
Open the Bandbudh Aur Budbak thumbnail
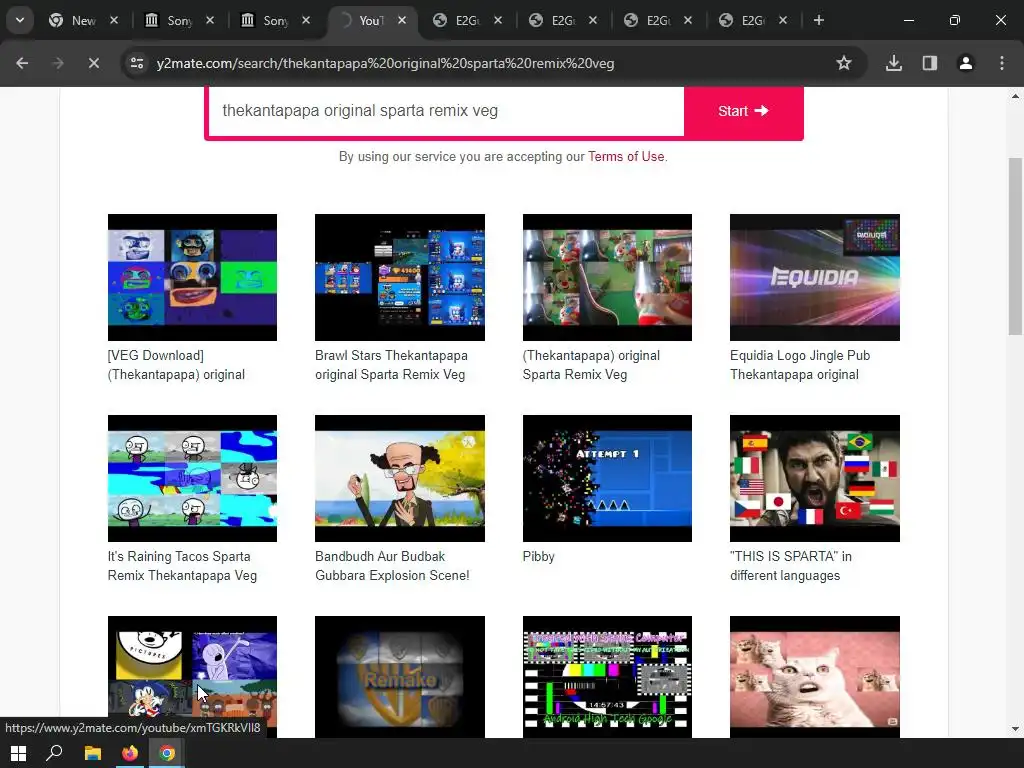pyautogui.click(x=400, y=479)
